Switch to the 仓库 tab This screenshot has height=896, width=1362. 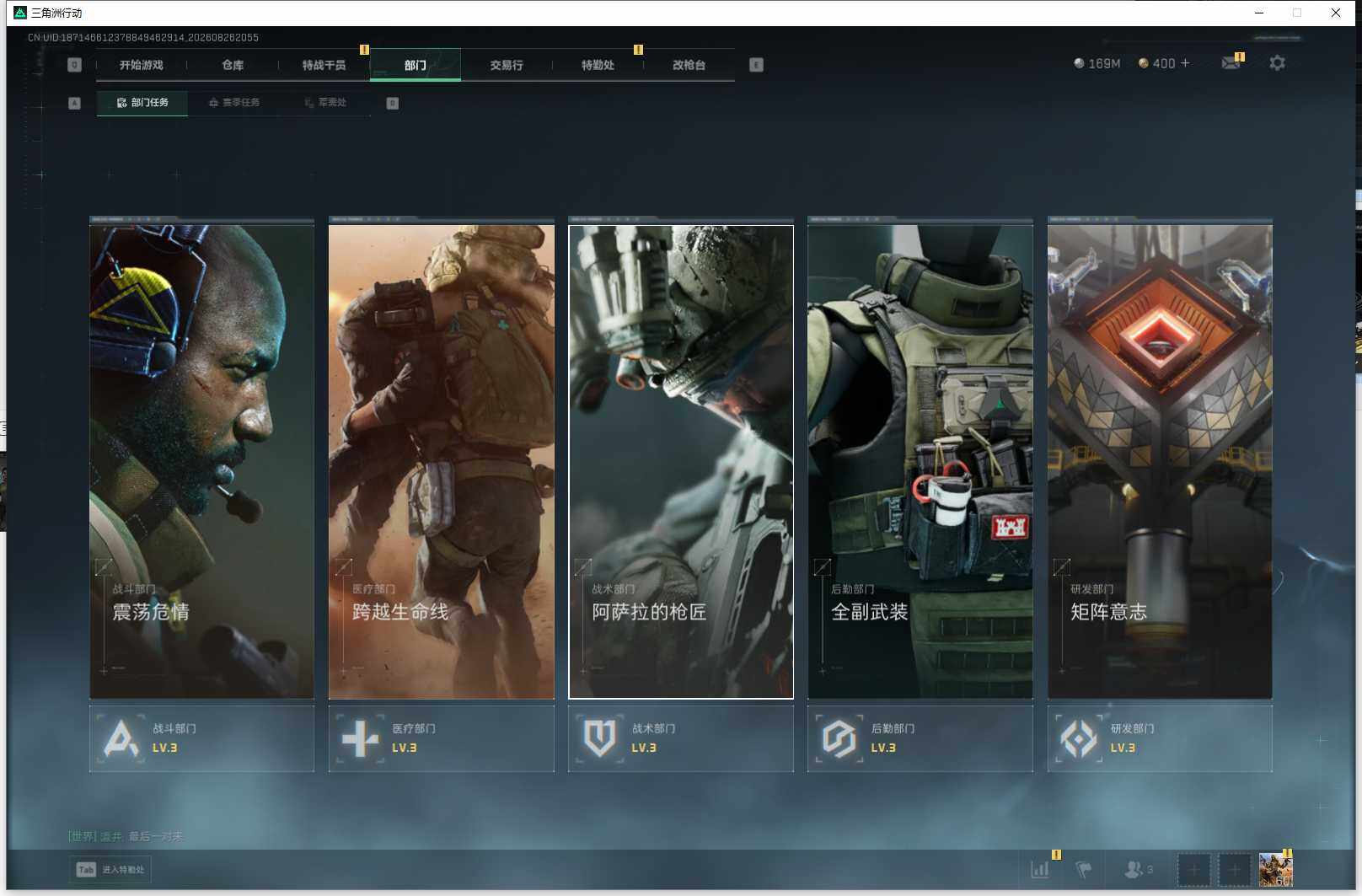[233, 65]
